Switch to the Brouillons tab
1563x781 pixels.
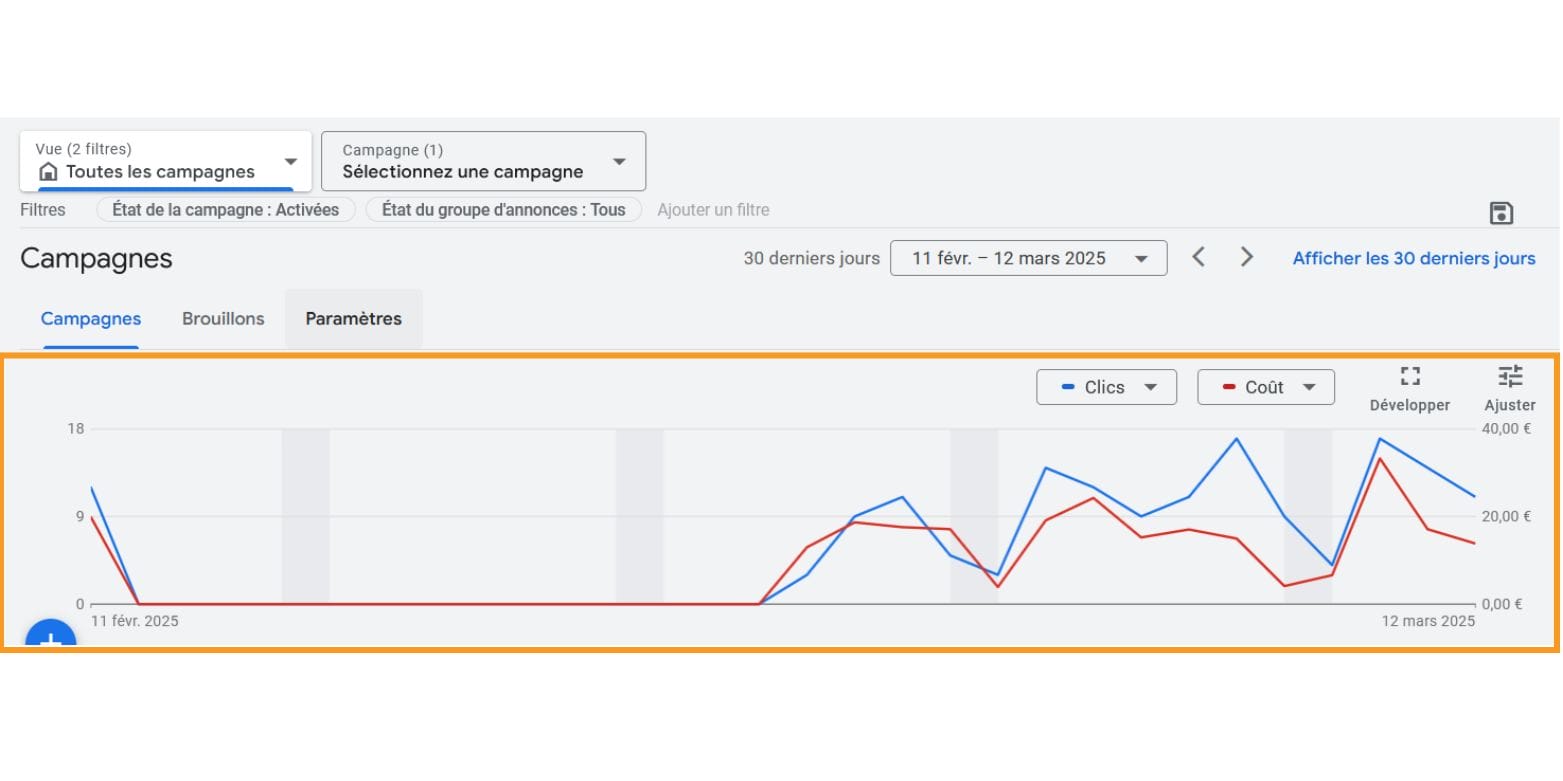click(x=223, y=319)
